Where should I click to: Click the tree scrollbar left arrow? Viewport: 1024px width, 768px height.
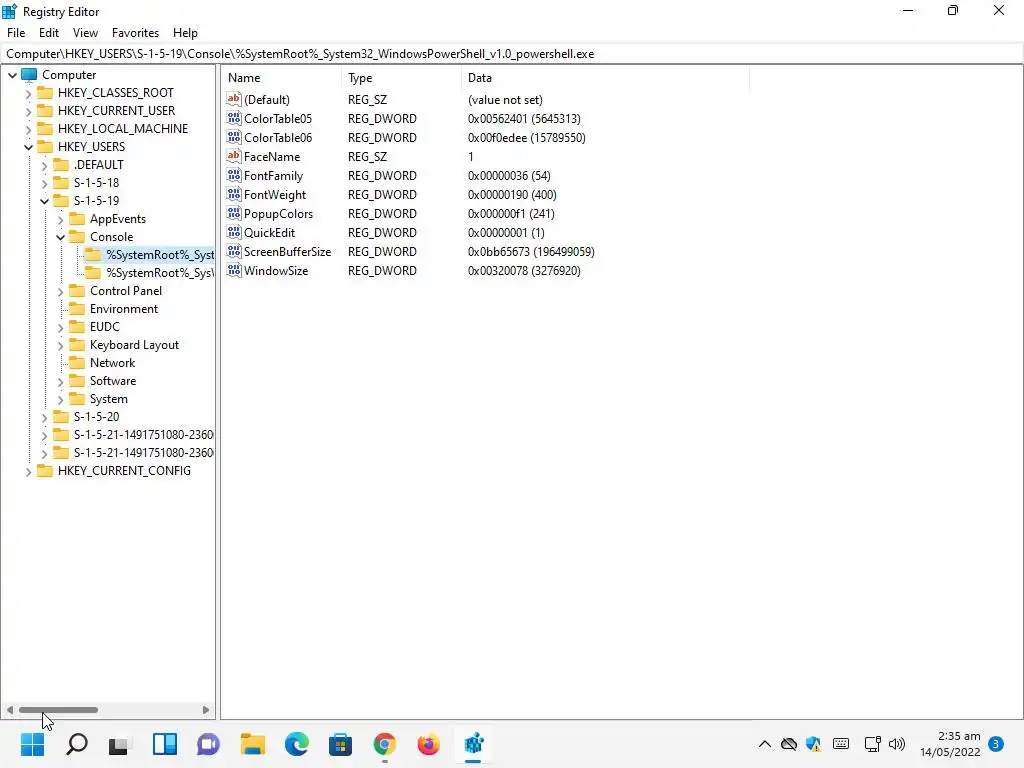[x=9, y=710]
